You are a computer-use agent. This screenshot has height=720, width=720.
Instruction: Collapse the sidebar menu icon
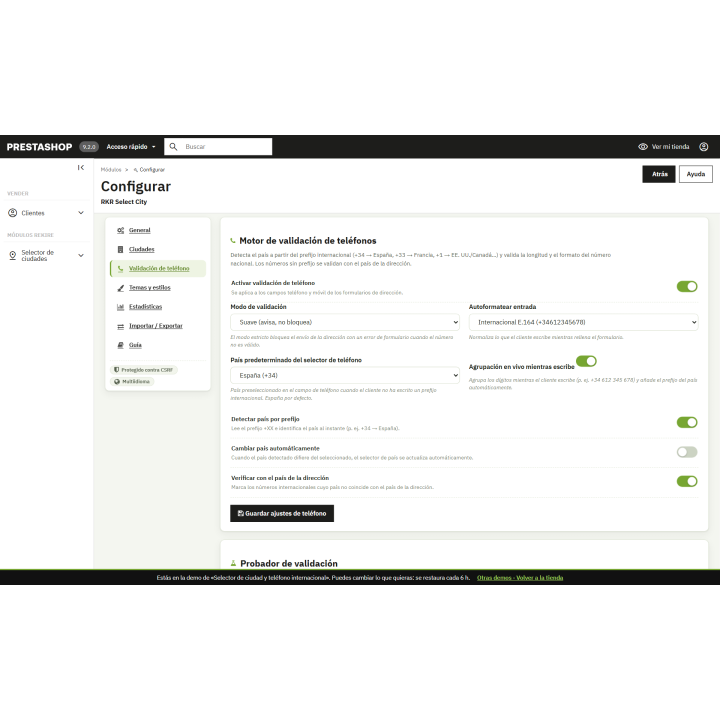click(x=81, y=168)
